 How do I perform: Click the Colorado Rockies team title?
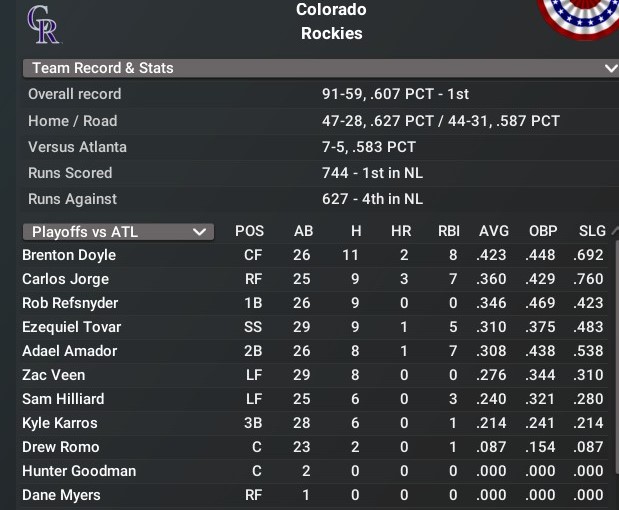point(331,22)
